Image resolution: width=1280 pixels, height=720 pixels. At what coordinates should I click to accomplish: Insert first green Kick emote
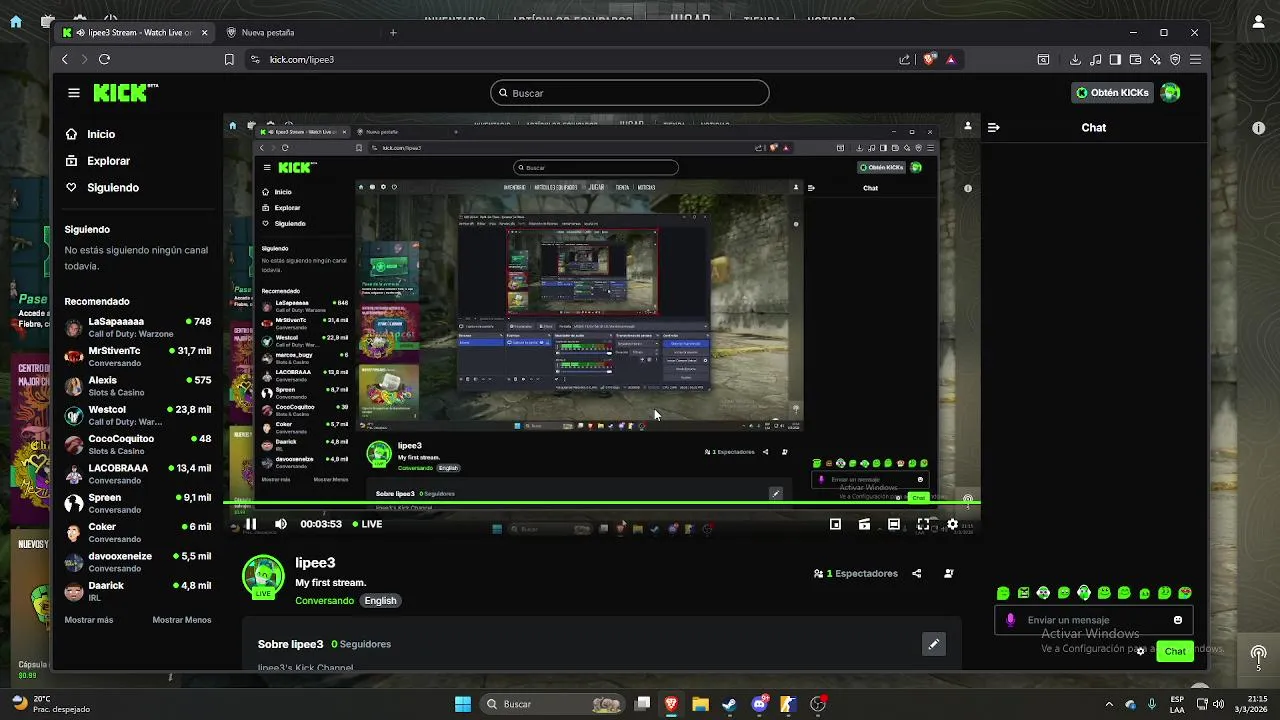[1003, 593]
